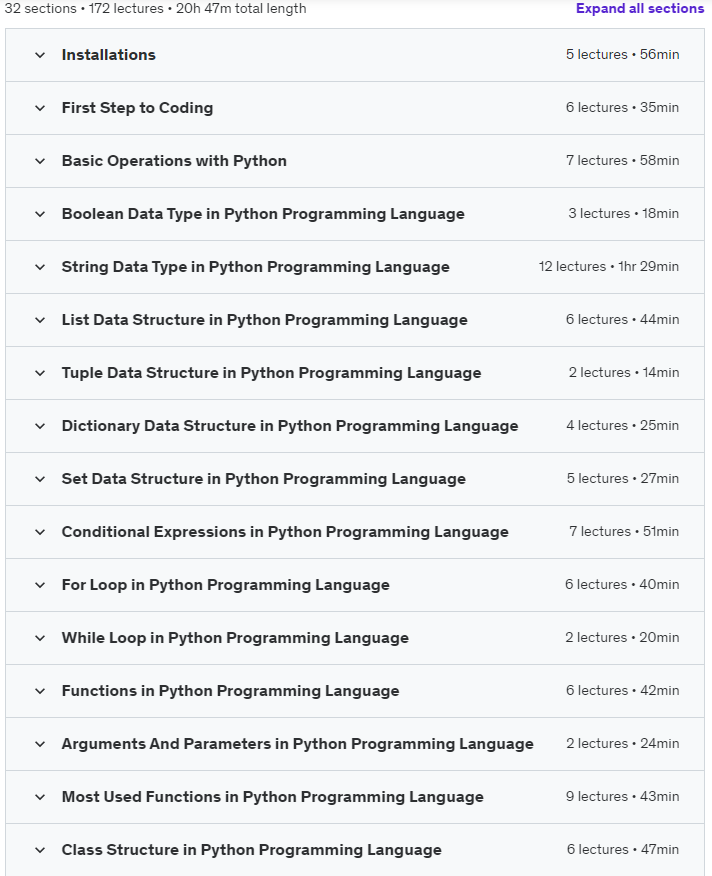Click the 3 lectures • 18min label
Screen dimensions: 712x876
624,214
